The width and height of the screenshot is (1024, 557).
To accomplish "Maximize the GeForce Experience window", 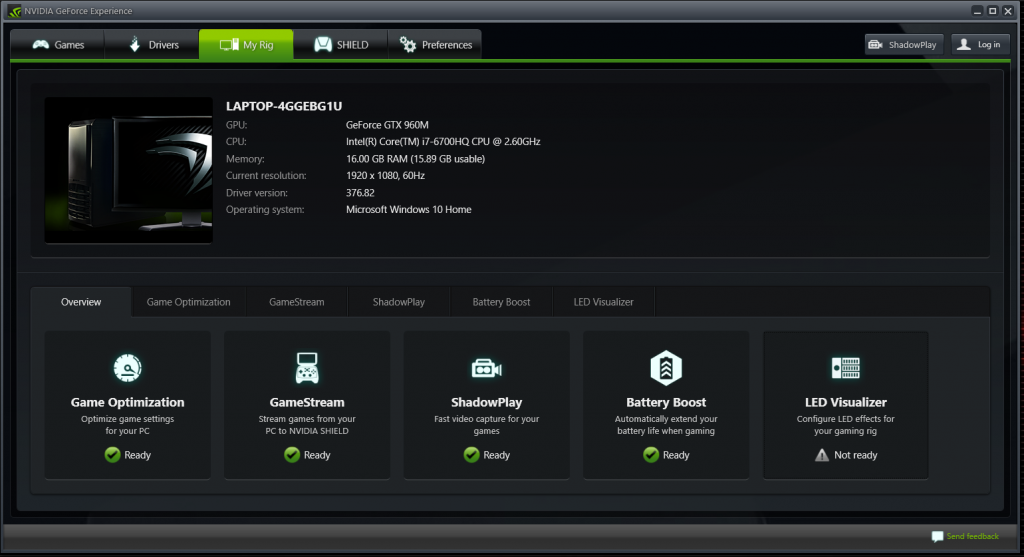I will tap(993, 11).
